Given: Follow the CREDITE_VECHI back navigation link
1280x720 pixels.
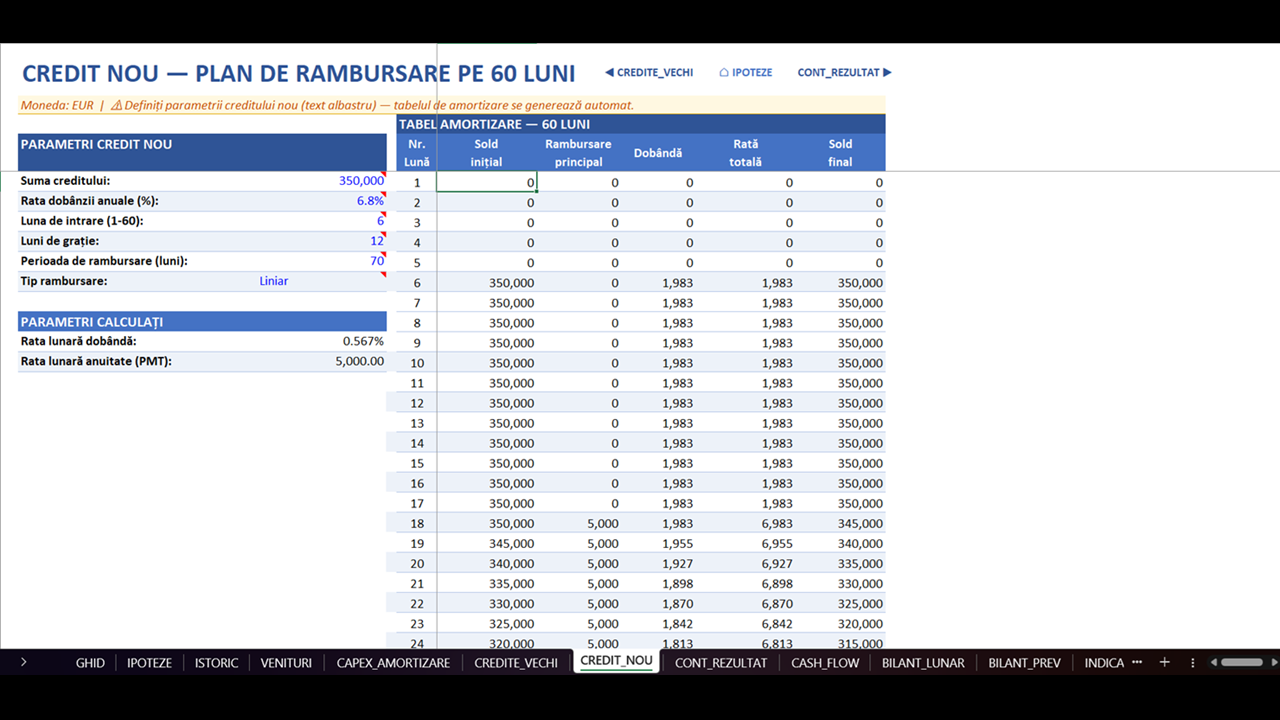Looking at the screenshot, I should (649, 72).
